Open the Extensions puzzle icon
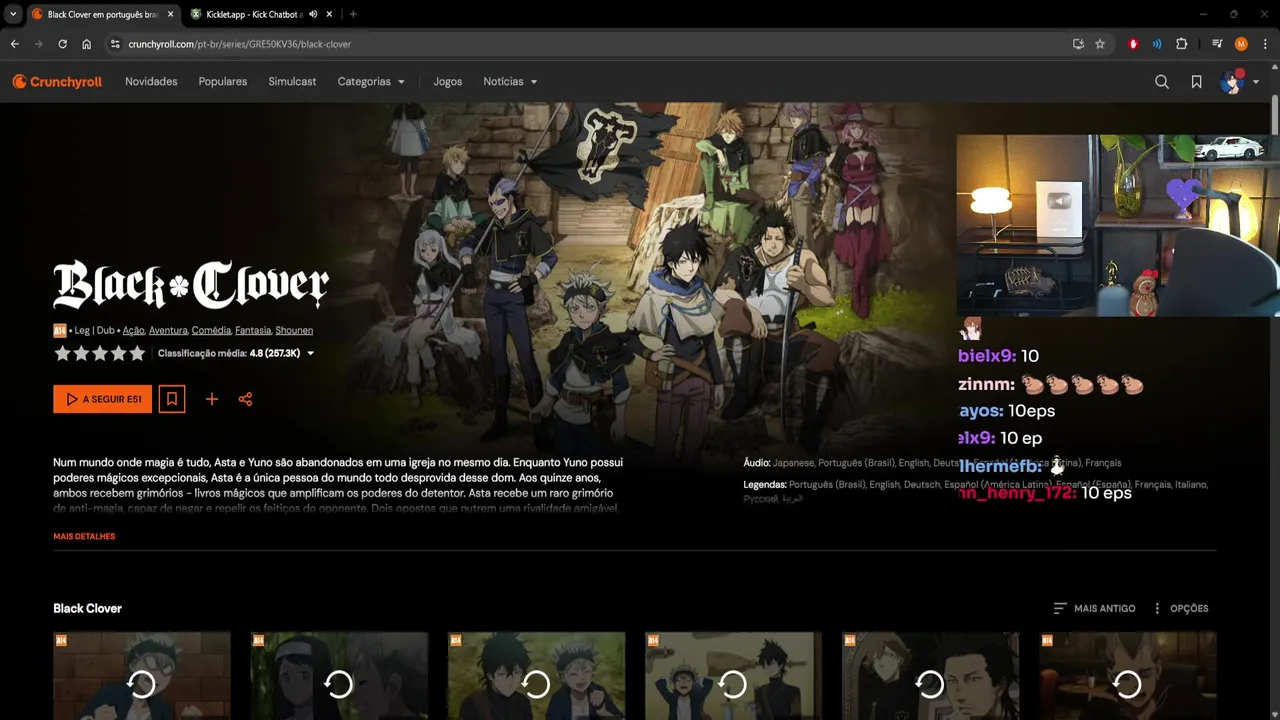 1181,44
